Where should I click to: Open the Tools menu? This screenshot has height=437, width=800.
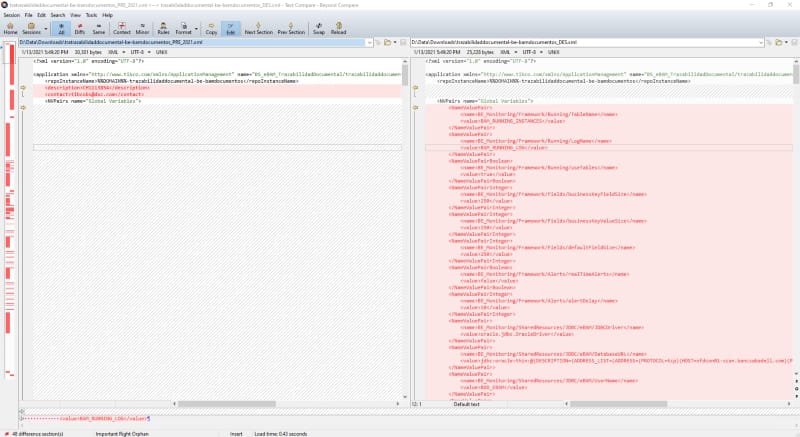pos(92,16)
